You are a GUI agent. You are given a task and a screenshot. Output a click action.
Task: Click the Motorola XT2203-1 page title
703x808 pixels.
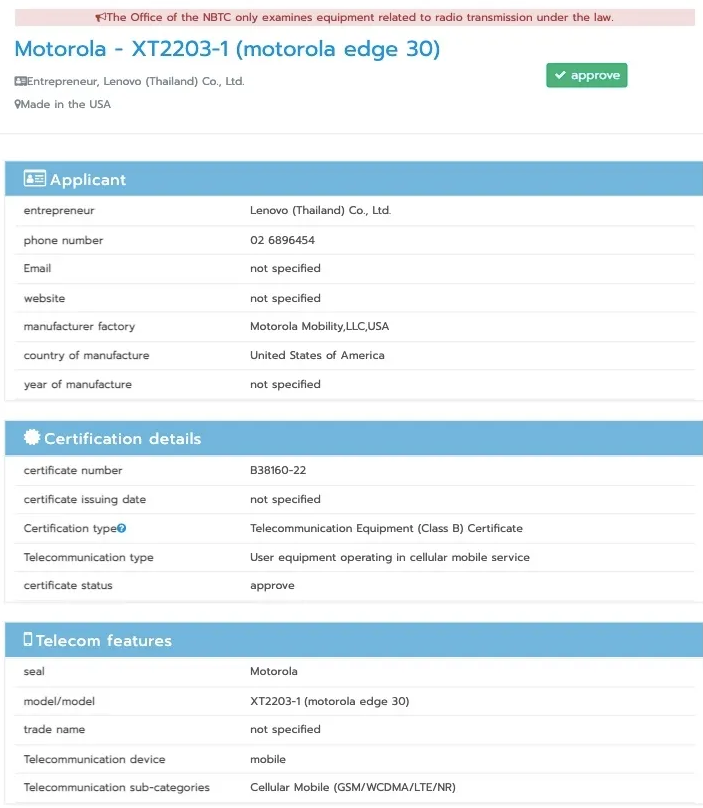click(227, 49)
